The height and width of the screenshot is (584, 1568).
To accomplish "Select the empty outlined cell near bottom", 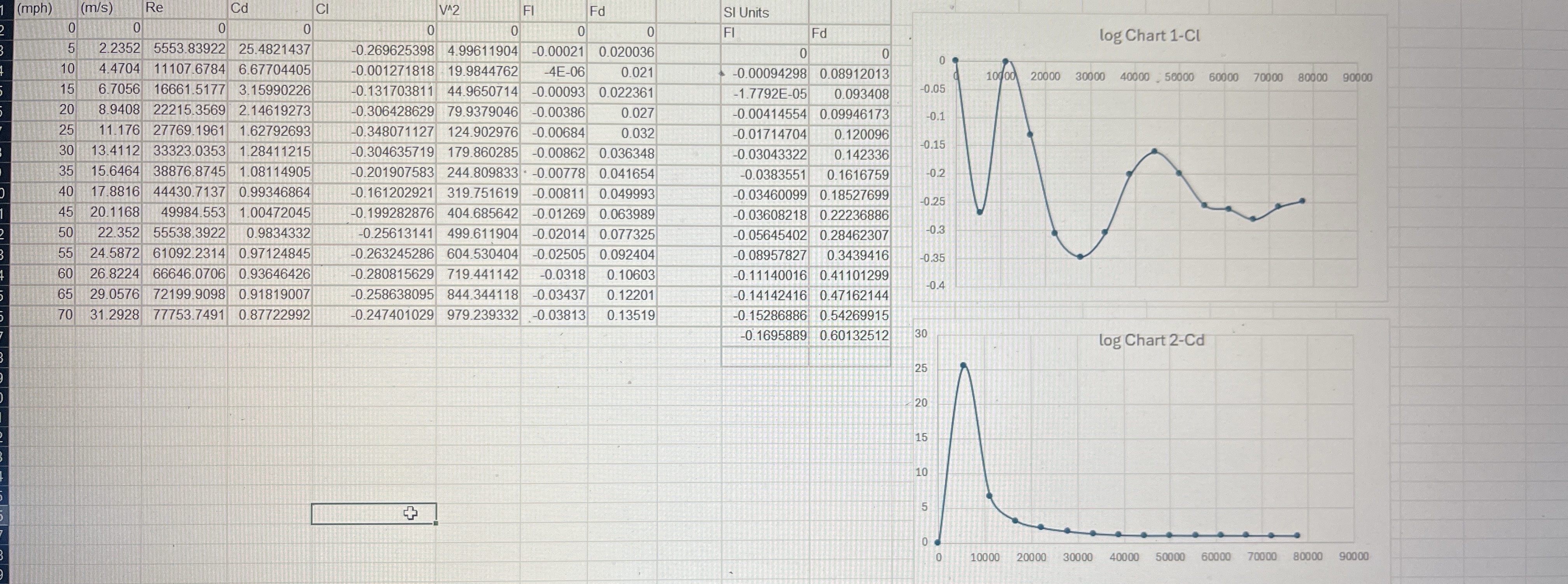I will (374, 514).
